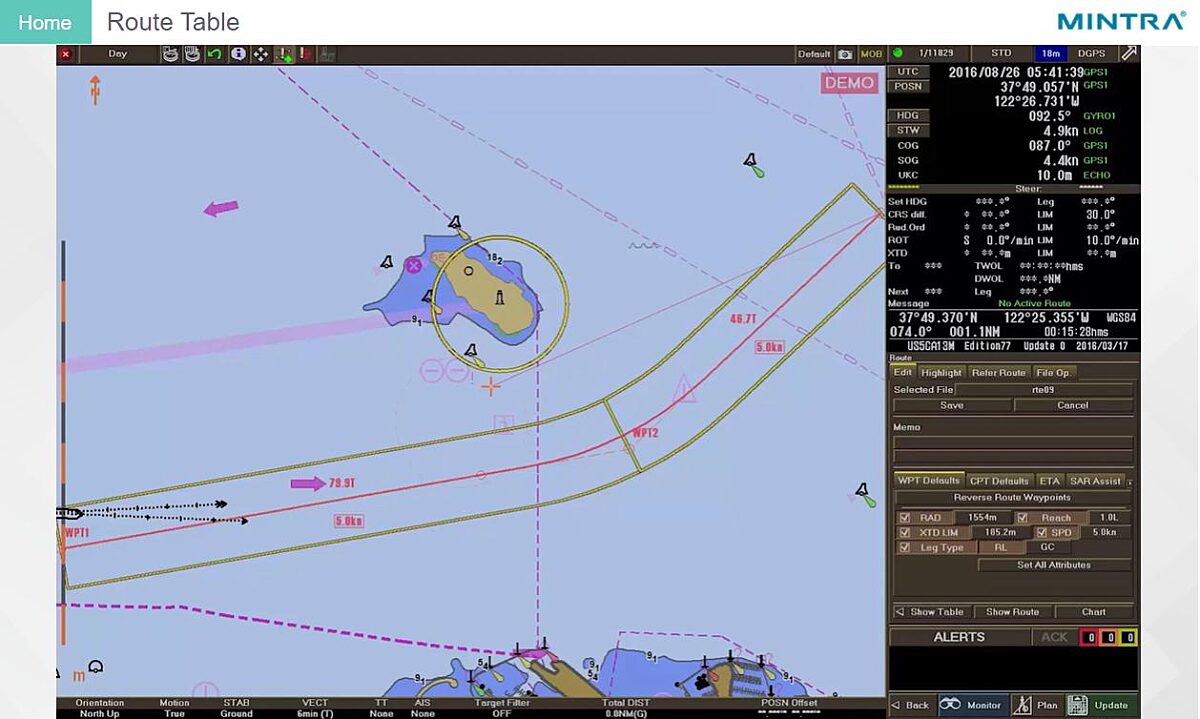Open chart object info icon
Viewport: 1200px width, 719px height.
(238, 54)
